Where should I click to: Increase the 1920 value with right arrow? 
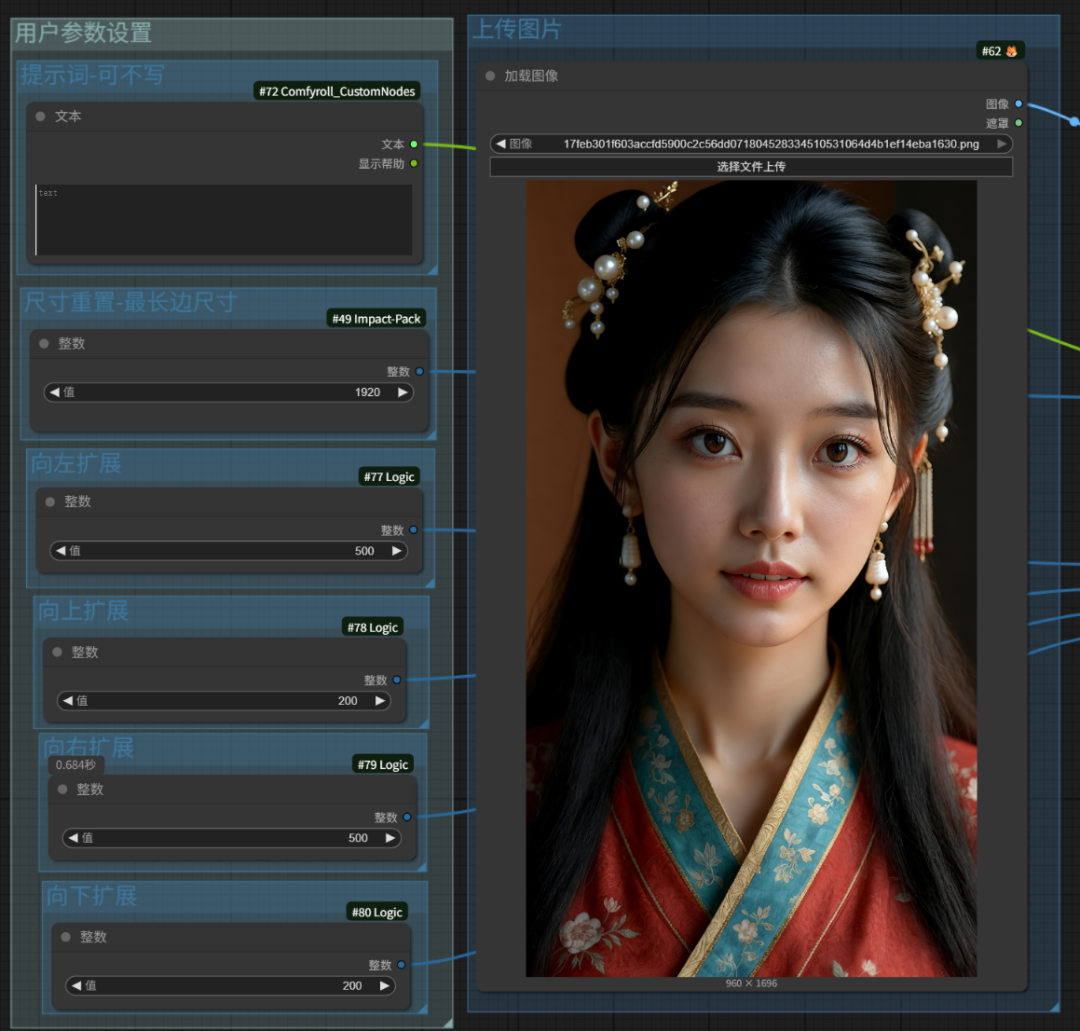(x=403, y=392)
